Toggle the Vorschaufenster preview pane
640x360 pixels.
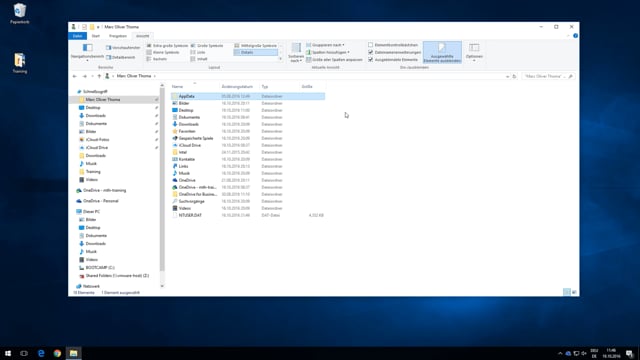coord(123,48)
